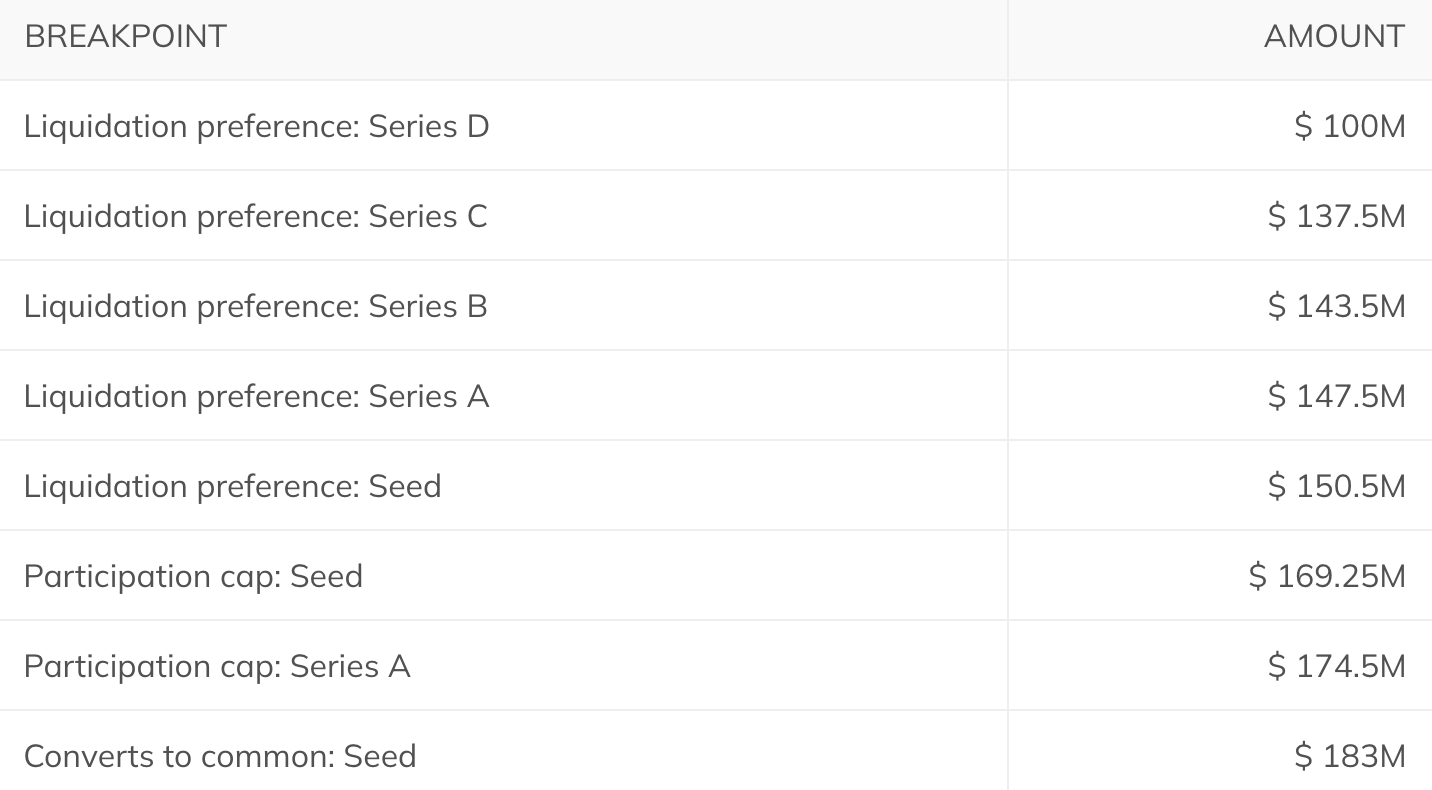This screenshot has width=1432, height=790.
Task: Click the $ 147.5M amount cell
Action: click(1220, 395)
